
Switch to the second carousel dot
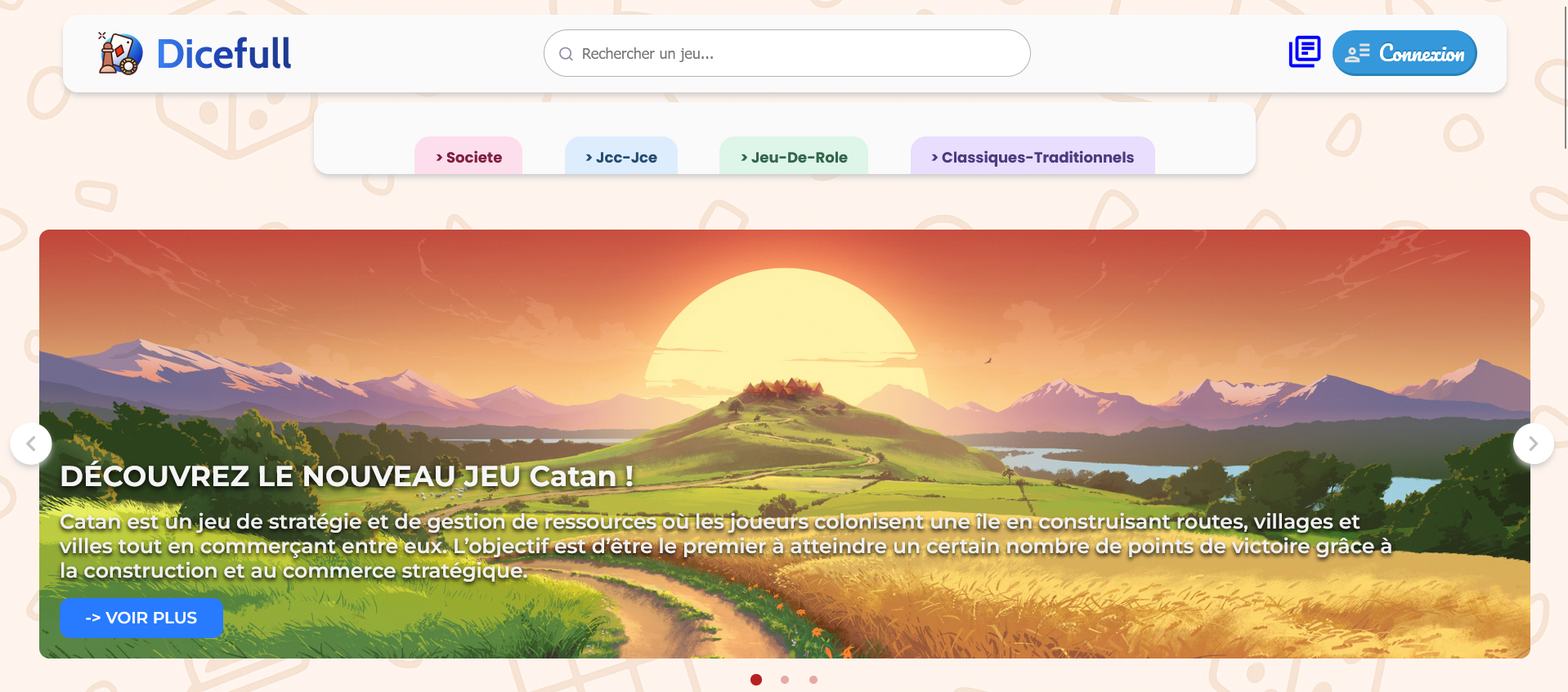pyautogui.click(x=785, y=680)
